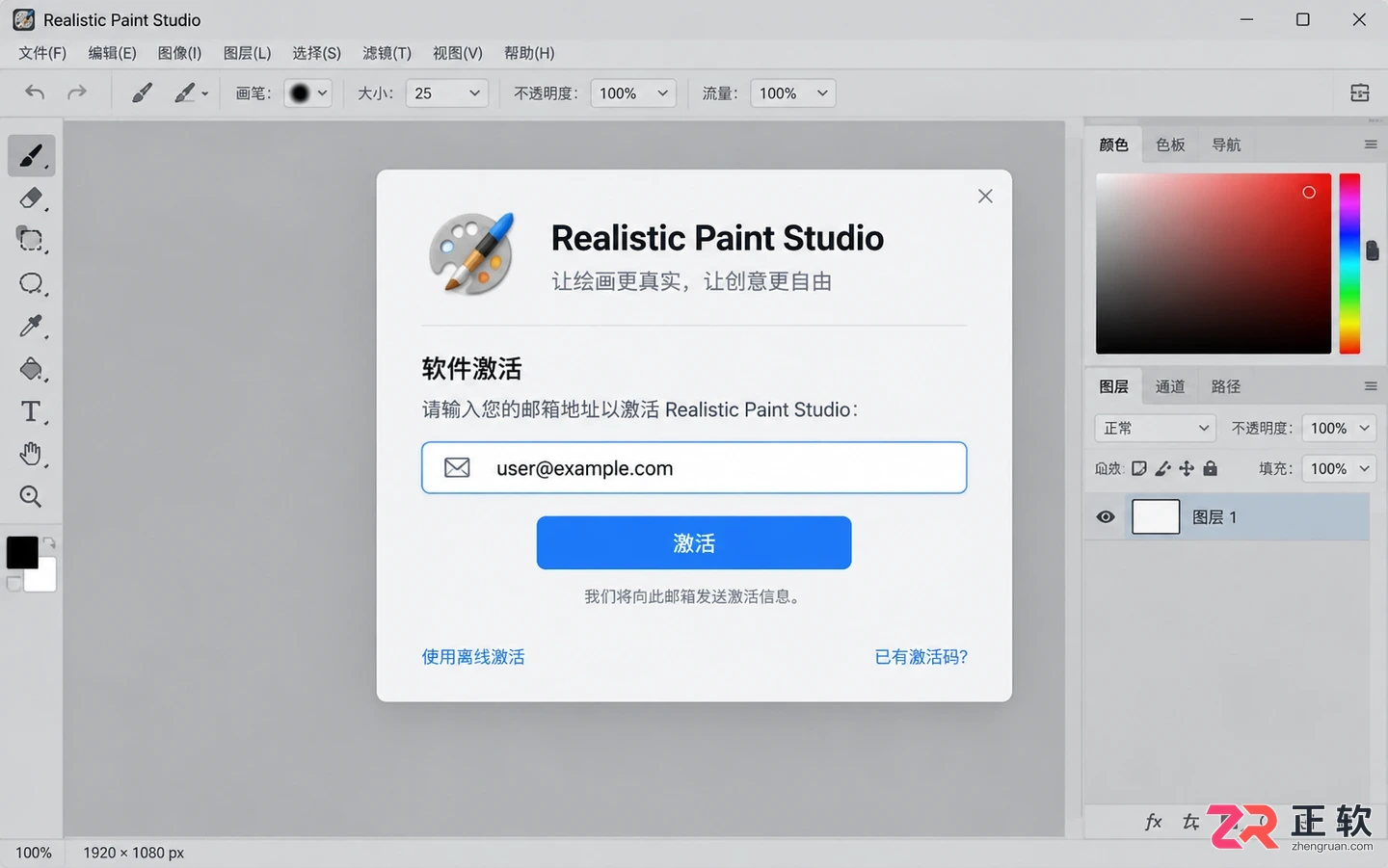Select the Hand pan tool
Viewport: 1388px width, 868px height.
point(31,454)
